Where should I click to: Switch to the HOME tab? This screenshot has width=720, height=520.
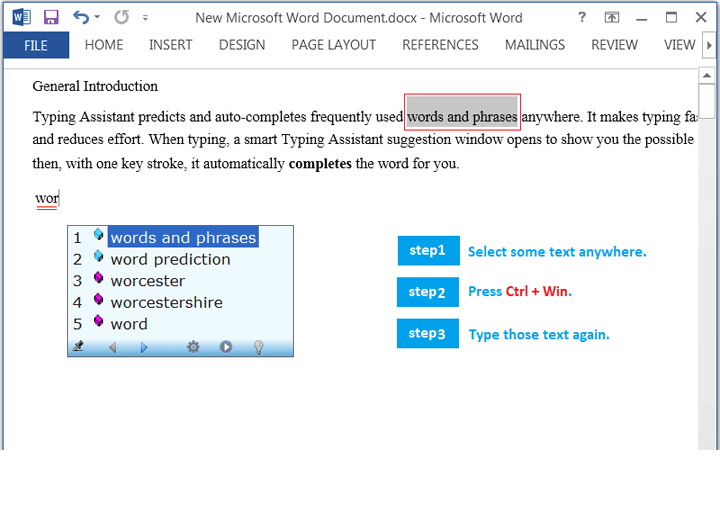(x=104, y=45)
